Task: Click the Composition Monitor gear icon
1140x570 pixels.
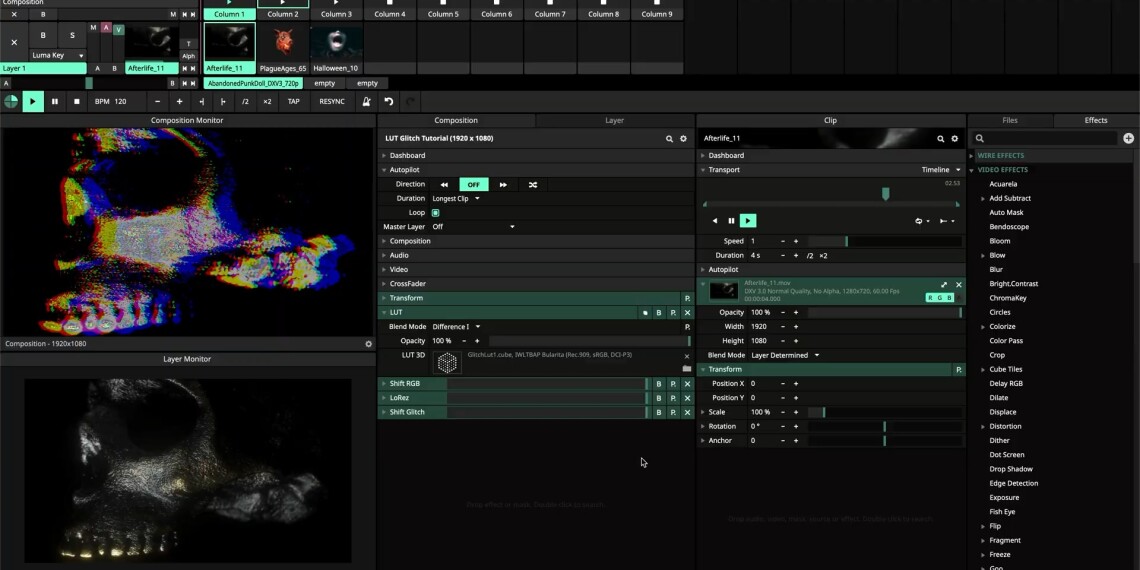Action: (368, 344)
